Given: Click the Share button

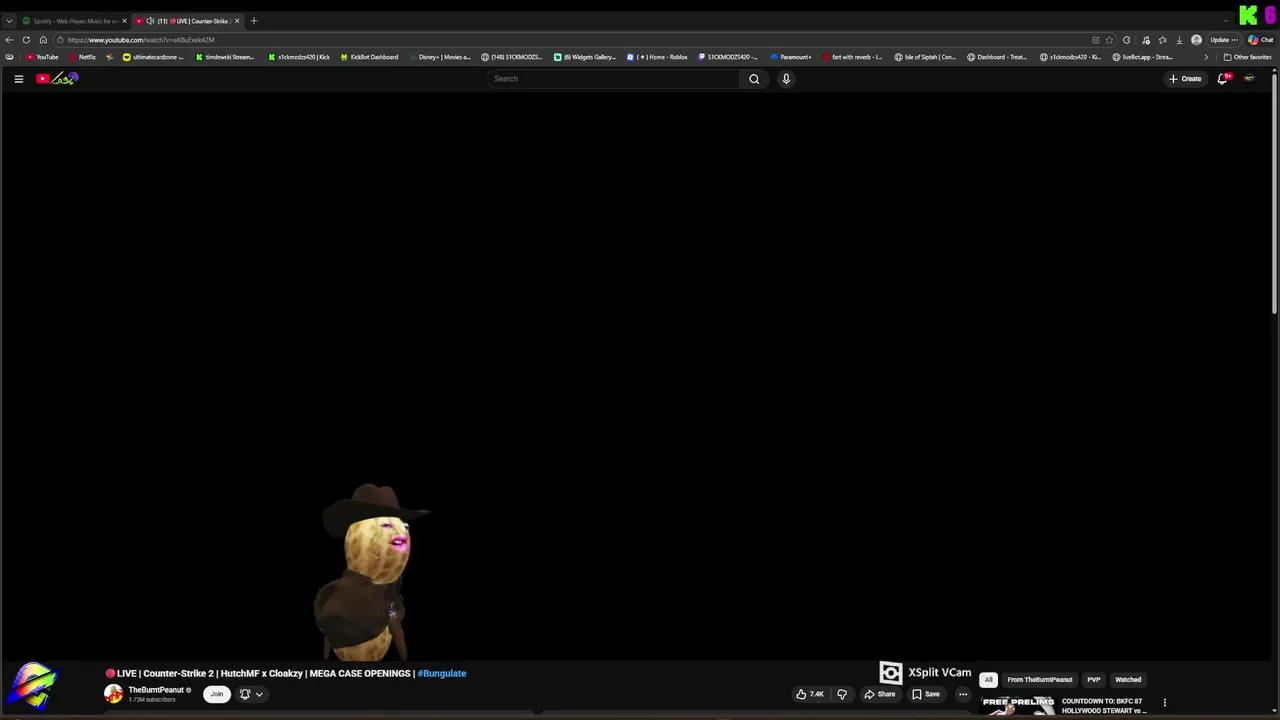Looking at the screenshot, I should [x=880, y=694].
